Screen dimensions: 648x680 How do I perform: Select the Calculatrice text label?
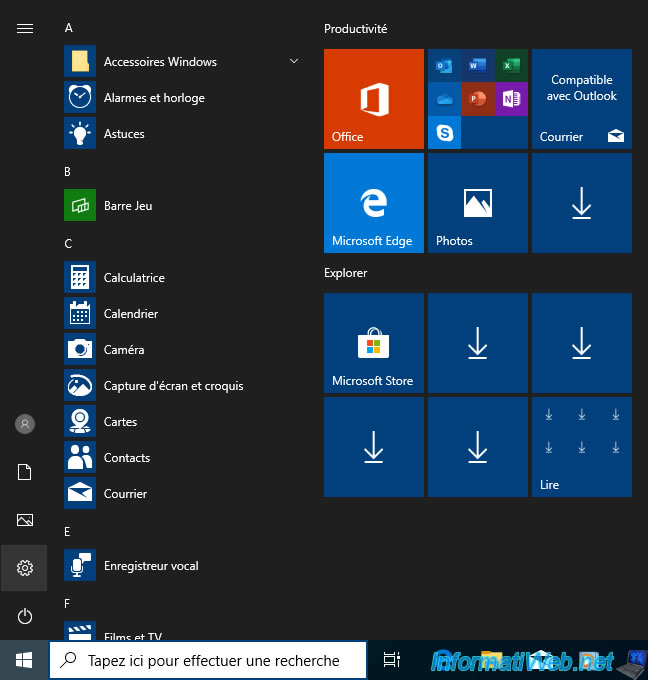(x=134, y=278)
